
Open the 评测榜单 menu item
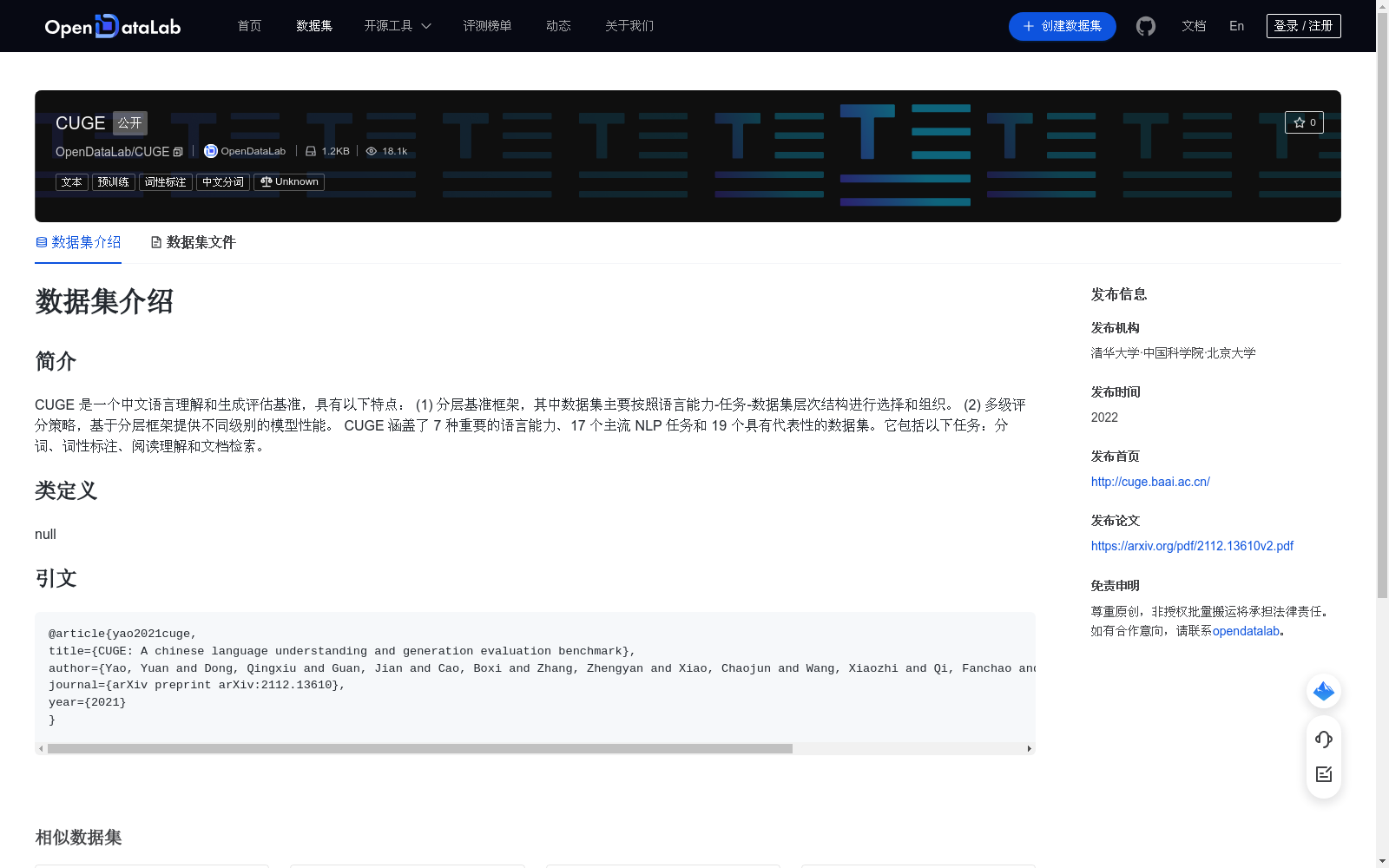487,26
